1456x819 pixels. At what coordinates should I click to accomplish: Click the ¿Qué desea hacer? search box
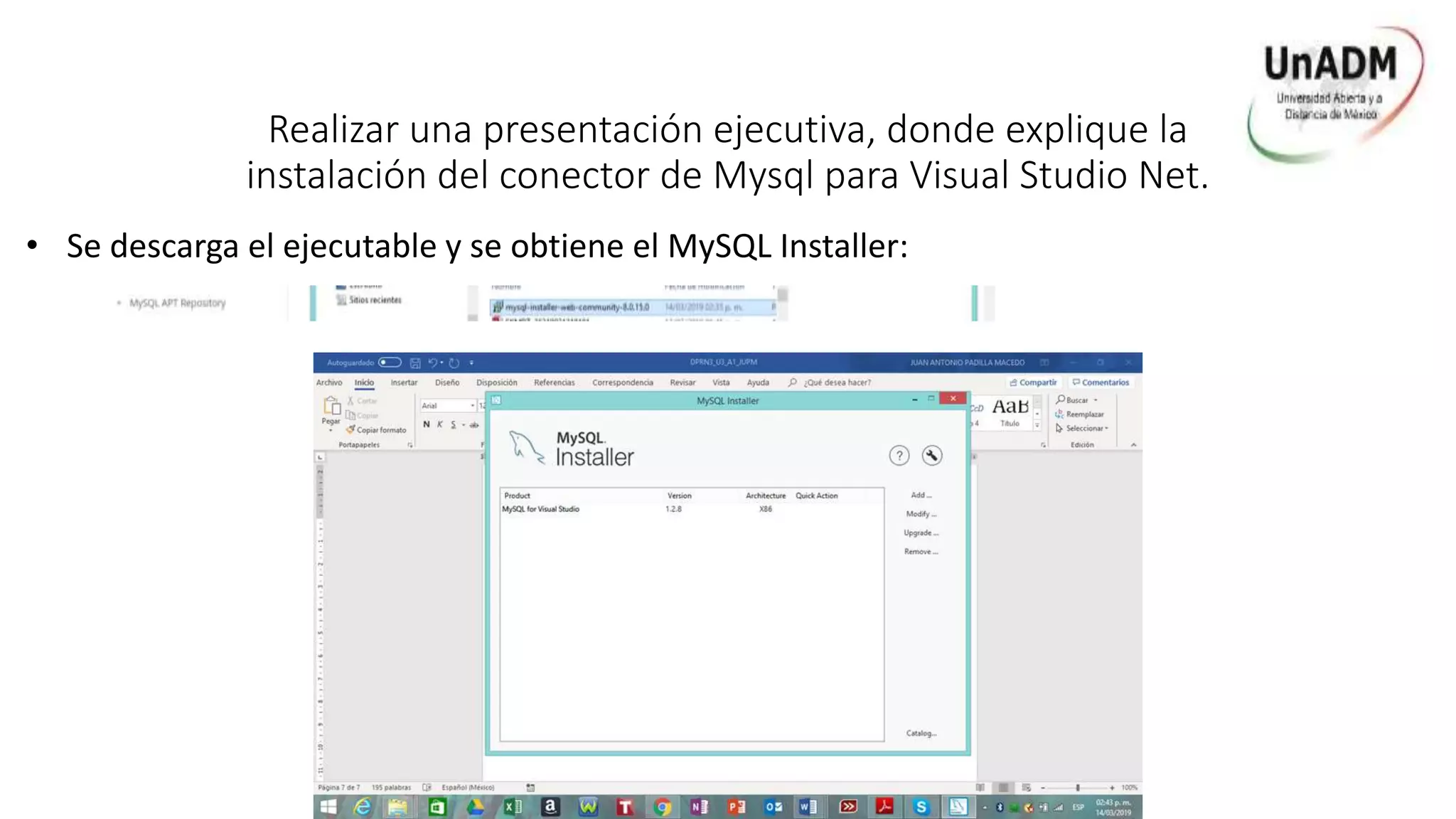click(830, 382)
